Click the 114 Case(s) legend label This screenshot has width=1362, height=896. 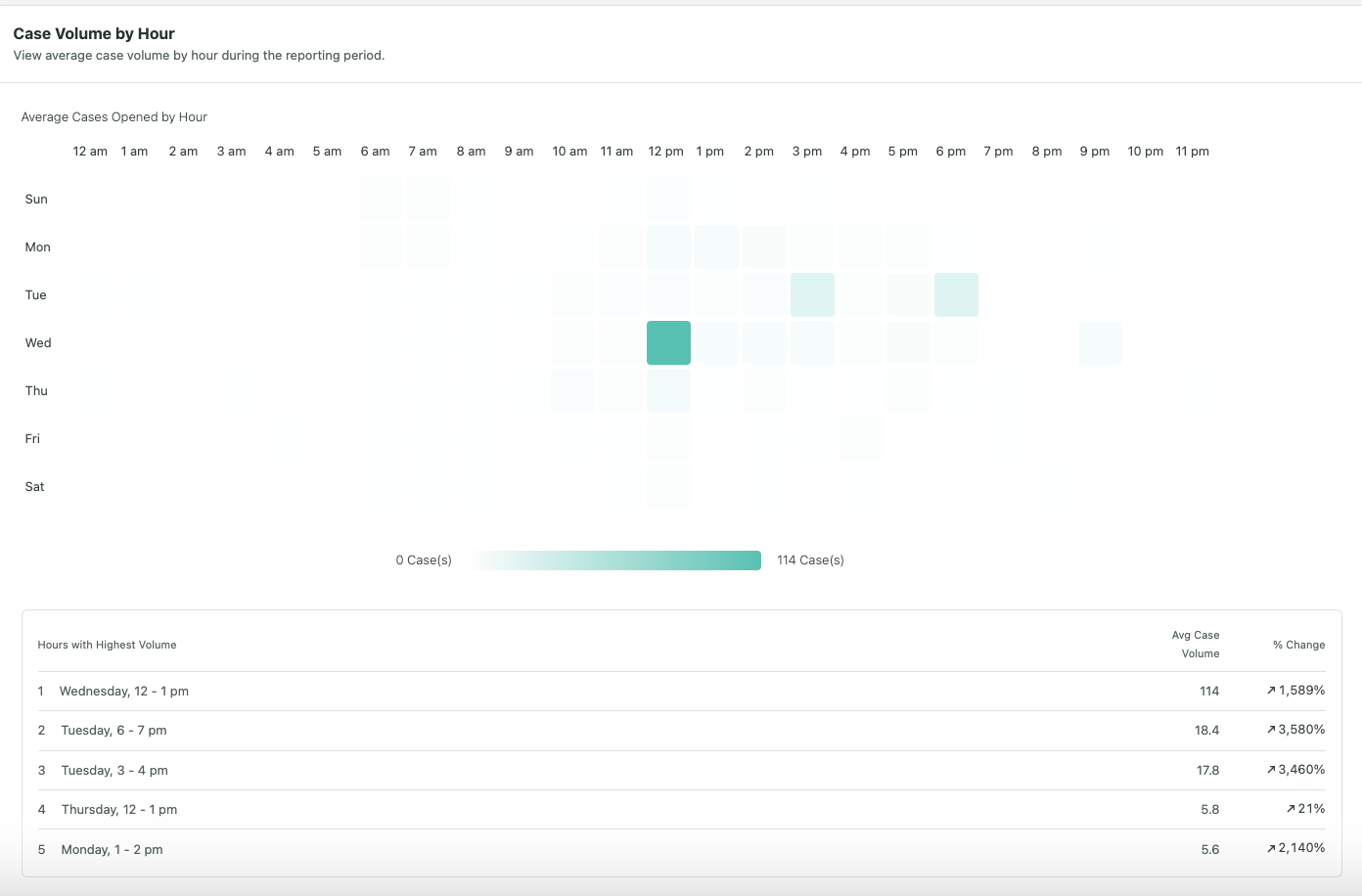(x=810, y=560)
